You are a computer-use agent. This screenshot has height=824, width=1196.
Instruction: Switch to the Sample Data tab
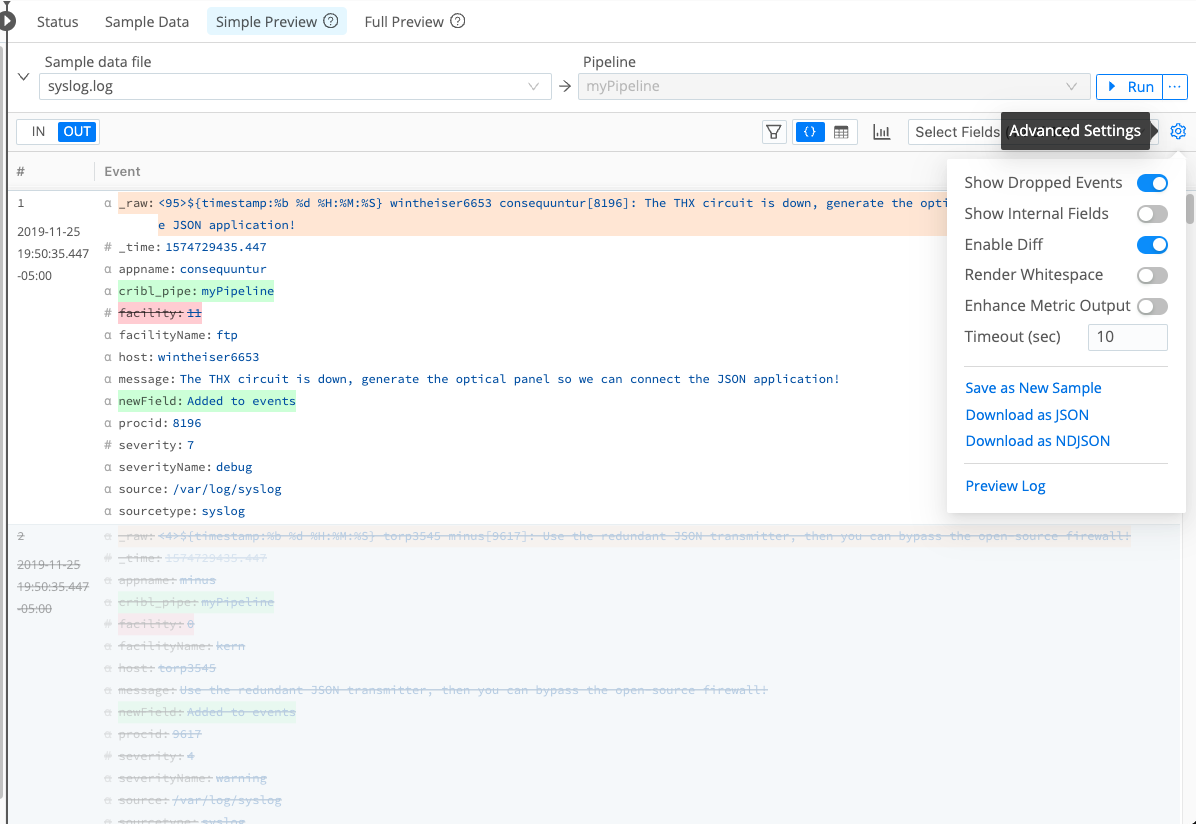coord(146,21)
